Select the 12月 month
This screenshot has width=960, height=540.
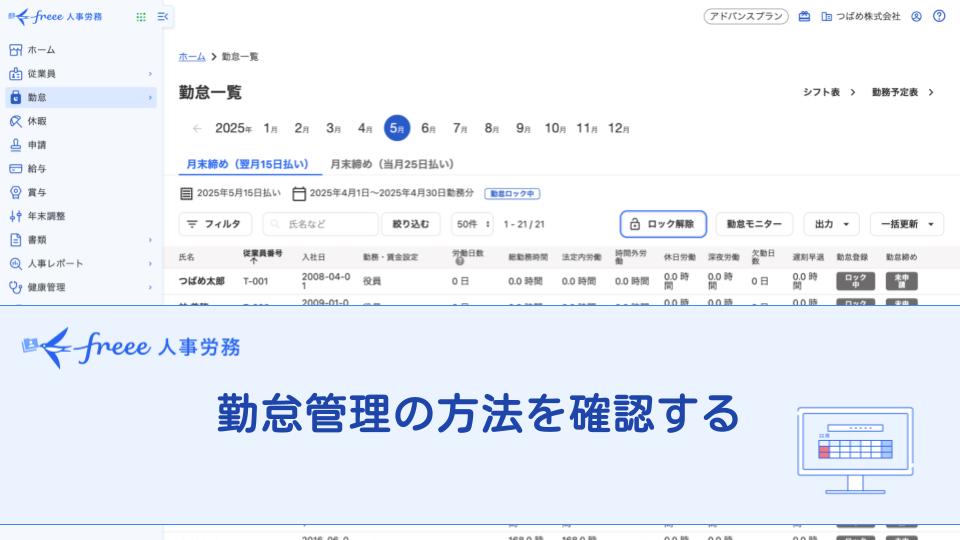click(x=618, y=129)
